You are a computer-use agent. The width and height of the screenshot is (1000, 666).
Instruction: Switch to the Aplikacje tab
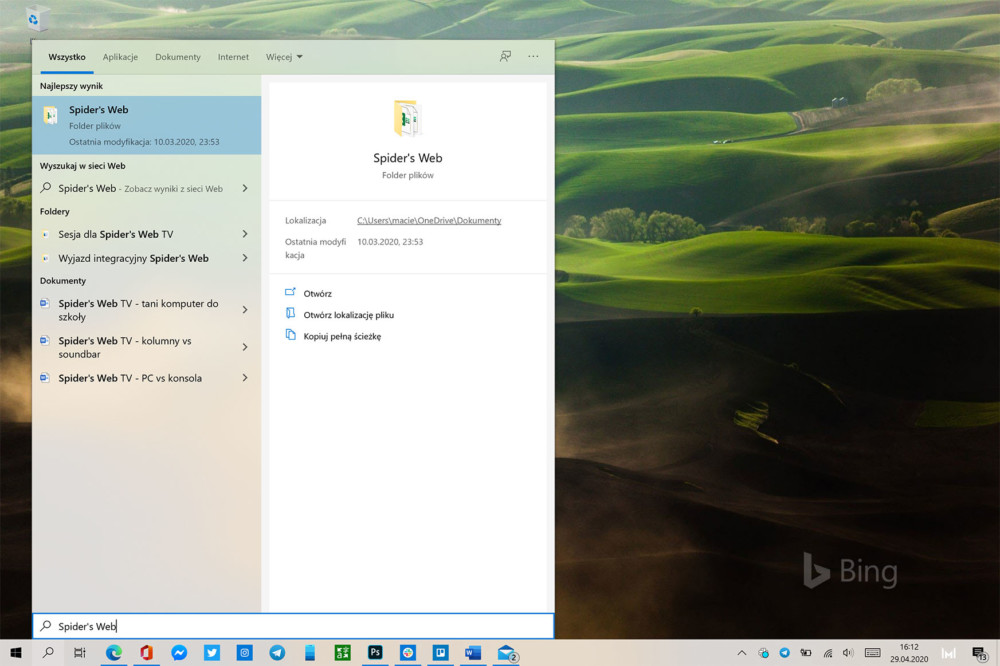120,57
